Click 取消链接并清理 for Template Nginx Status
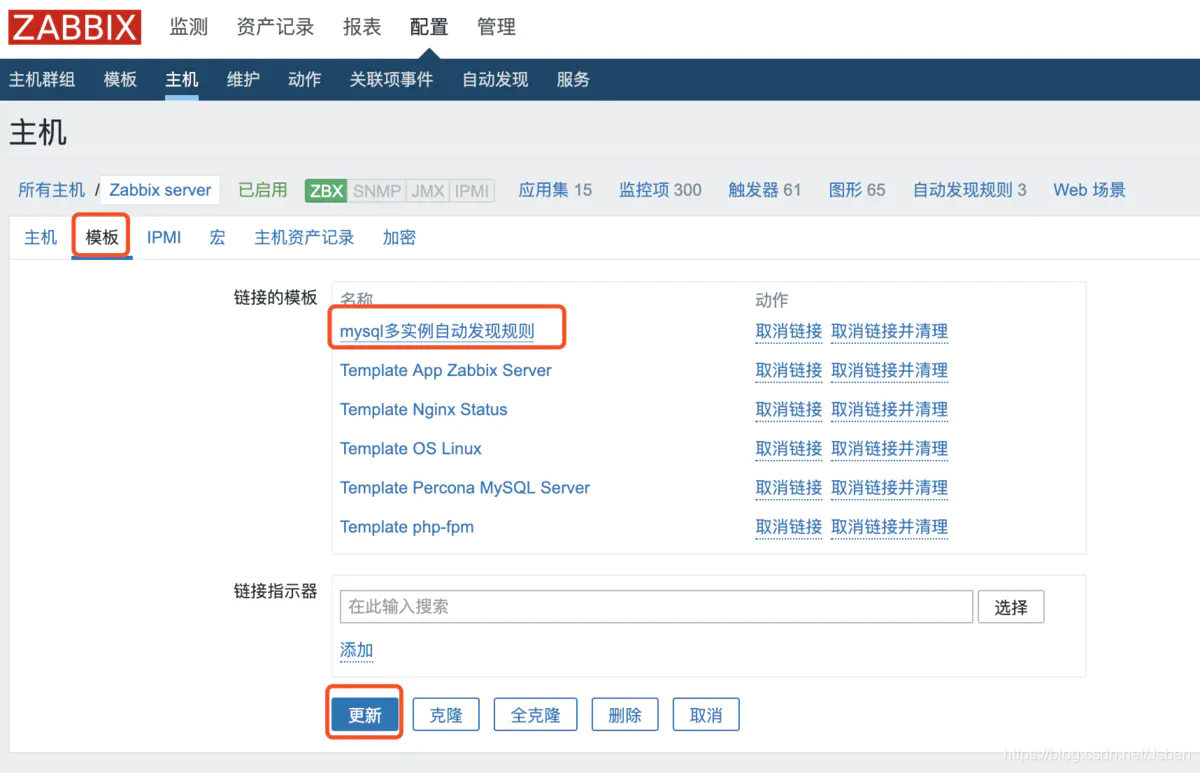The width and height of the screenshot is (1200, 773). pyautogui.click(x=890, y=410)
